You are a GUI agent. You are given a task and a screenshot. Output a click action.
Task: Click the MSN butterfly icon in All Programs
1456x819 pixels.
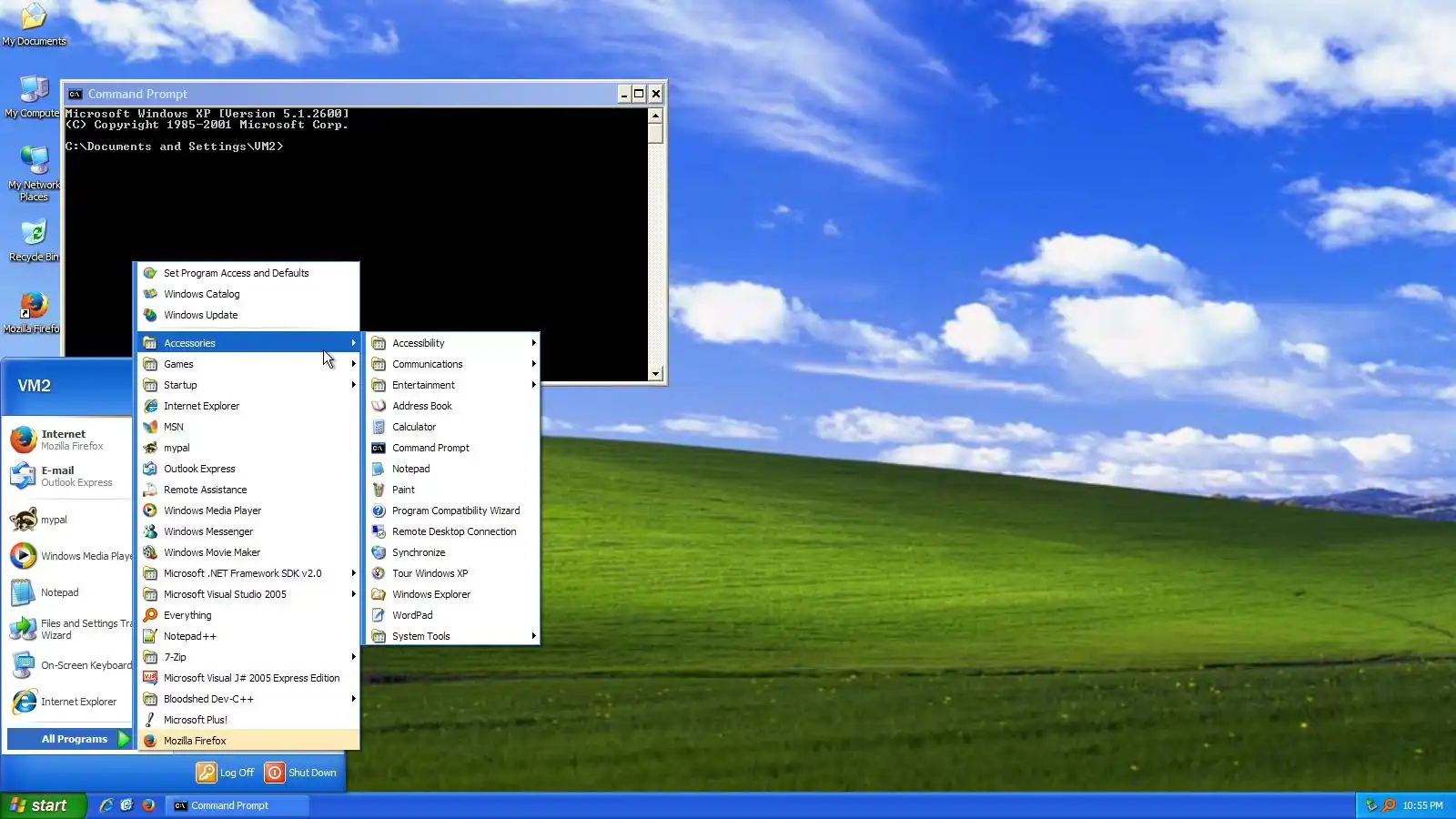tap(150, 427)
